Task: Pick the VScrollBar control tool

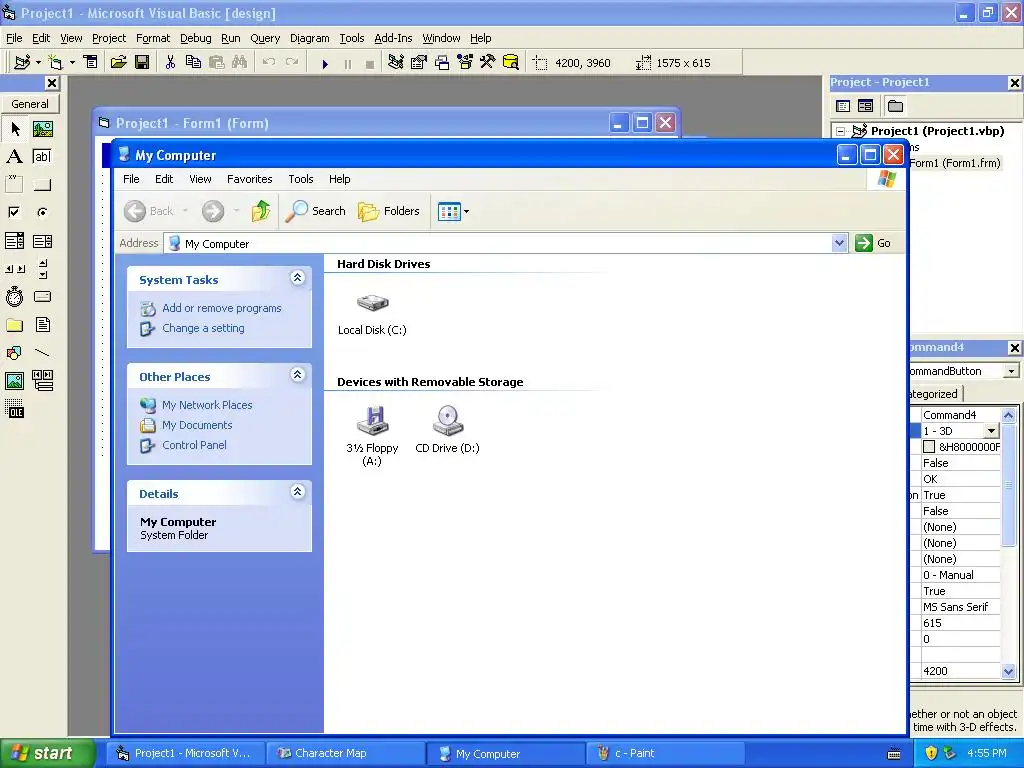Action: pos(42,268)
